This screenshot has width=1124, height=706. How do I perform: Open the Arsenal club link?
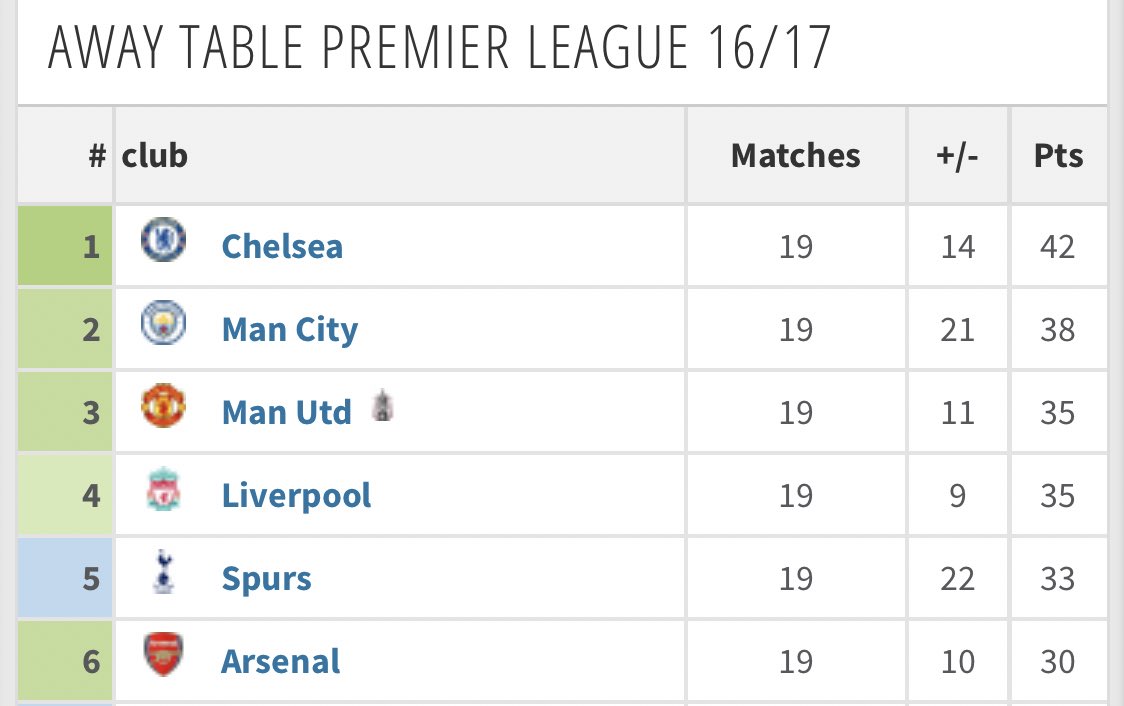pyautogui.click(x=281, y=662)
